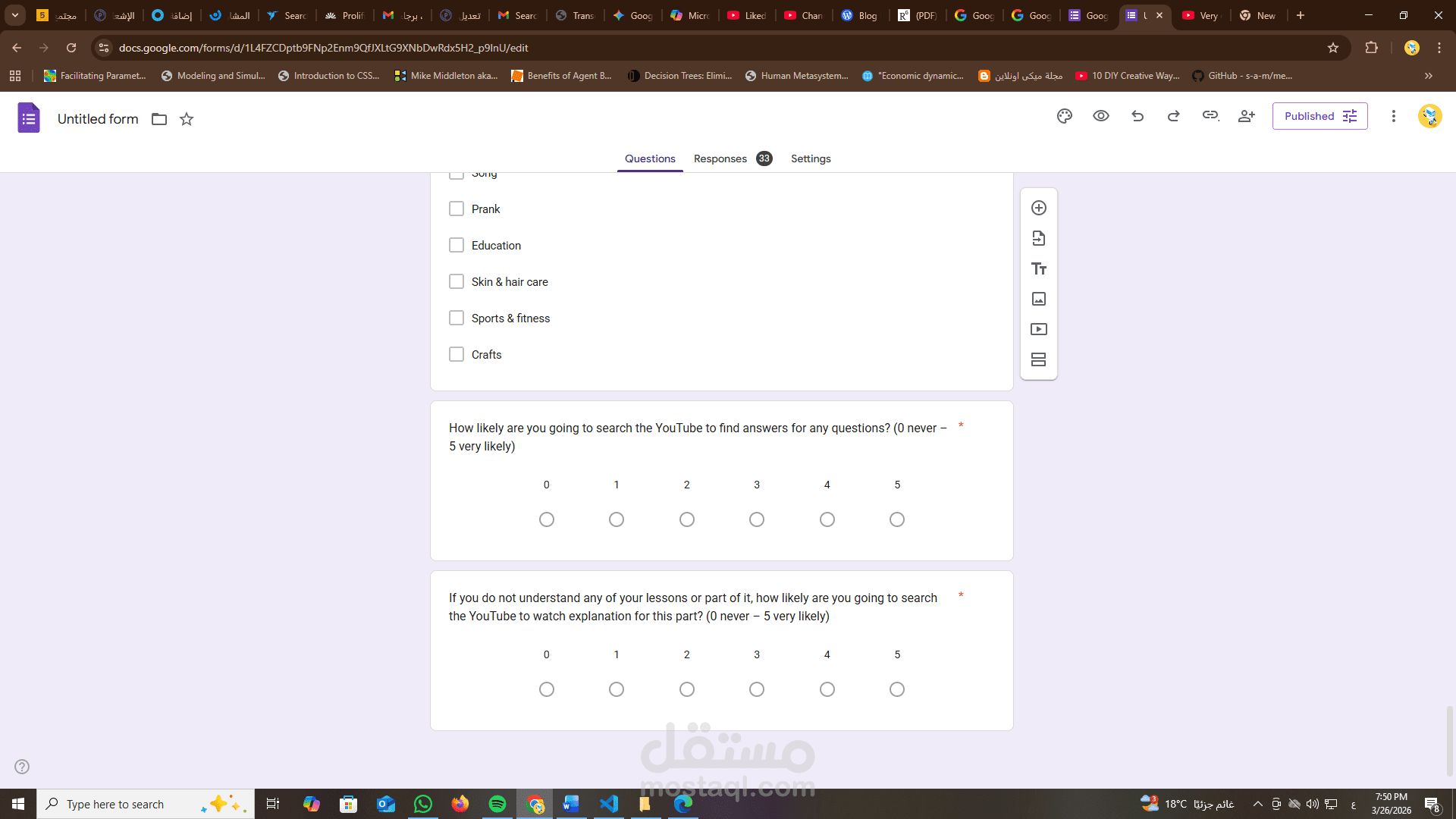Select rating 3 for YouTube search question
Screen dimensions: 1456x819
point(757,519)
